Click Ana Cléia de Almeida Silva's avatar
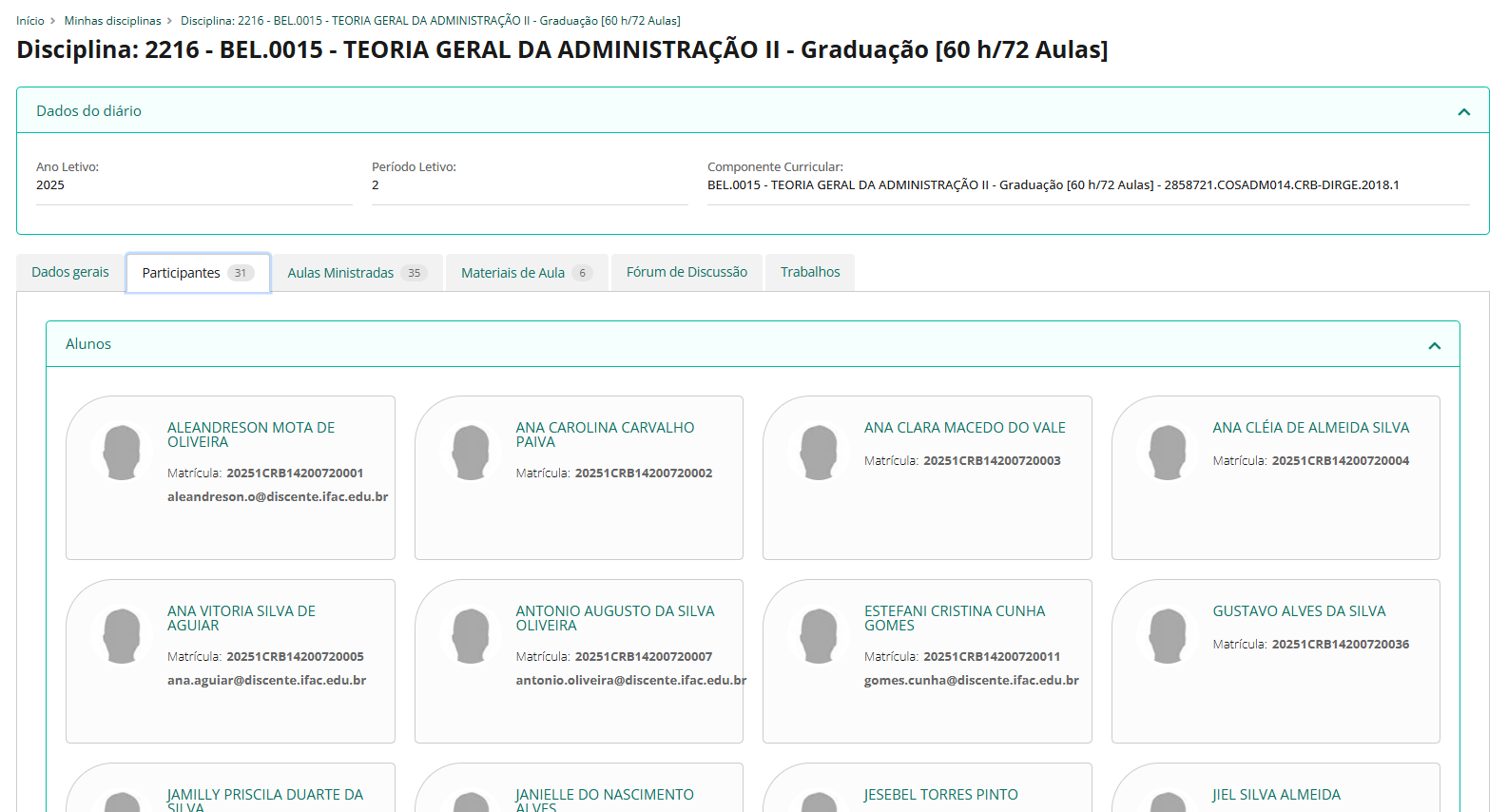The width and height of the screenshot is (1508, 812). click(x=1168, y=453)
